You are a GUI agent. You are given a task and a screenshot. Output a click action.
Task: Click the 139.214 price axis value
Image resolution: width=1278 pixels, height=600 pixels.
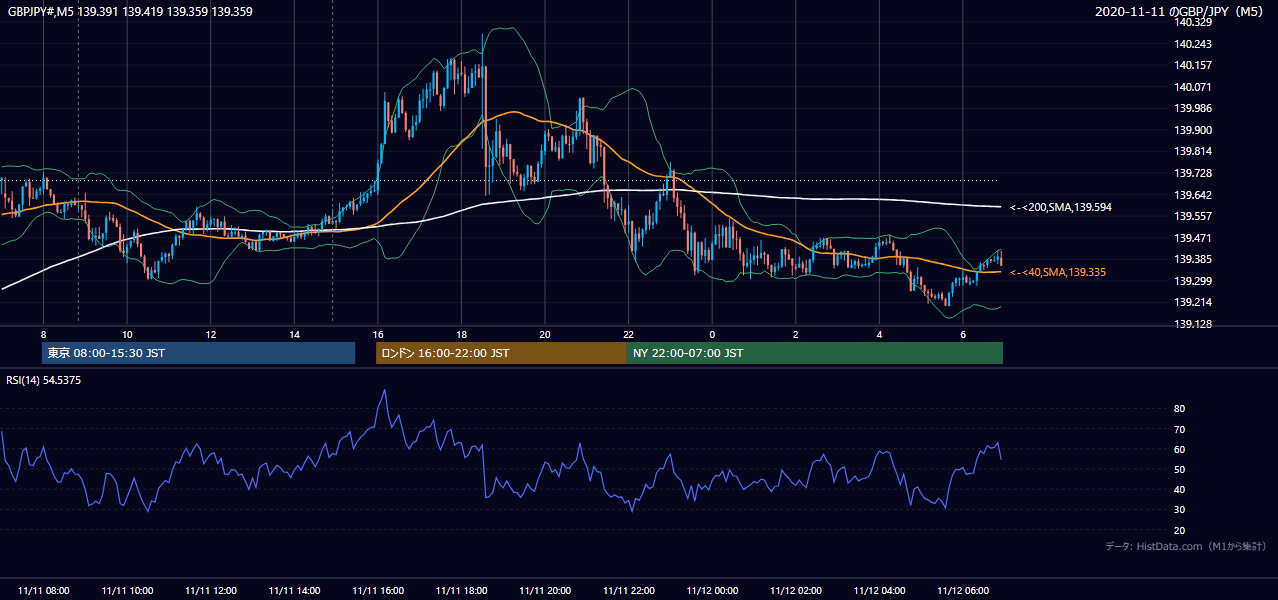click(1193, 303)
